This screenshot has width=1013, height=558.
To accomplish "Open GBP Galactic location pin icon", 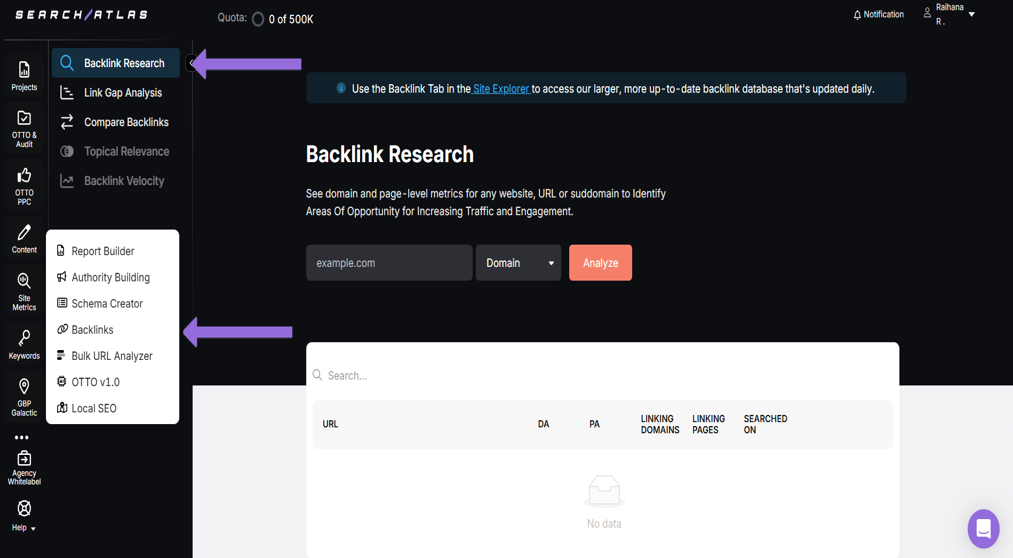I will pos(24,395).
